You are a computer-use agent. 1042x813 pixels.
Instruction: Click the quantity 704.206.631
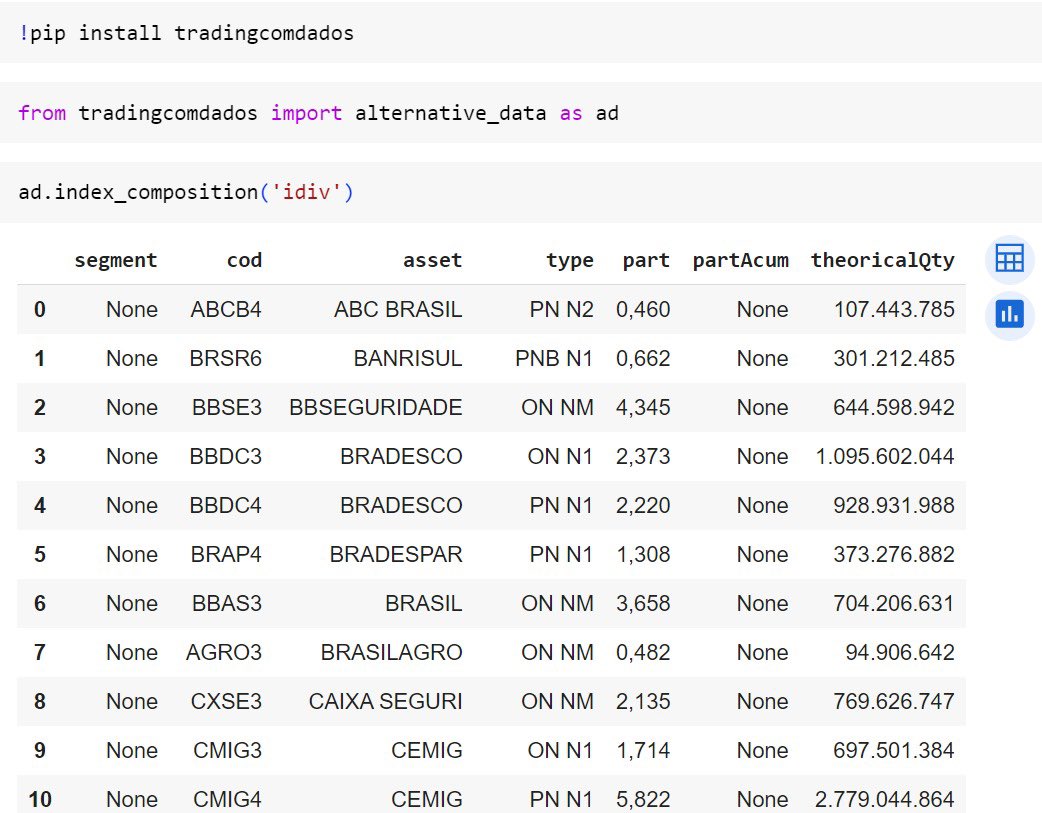894,603
